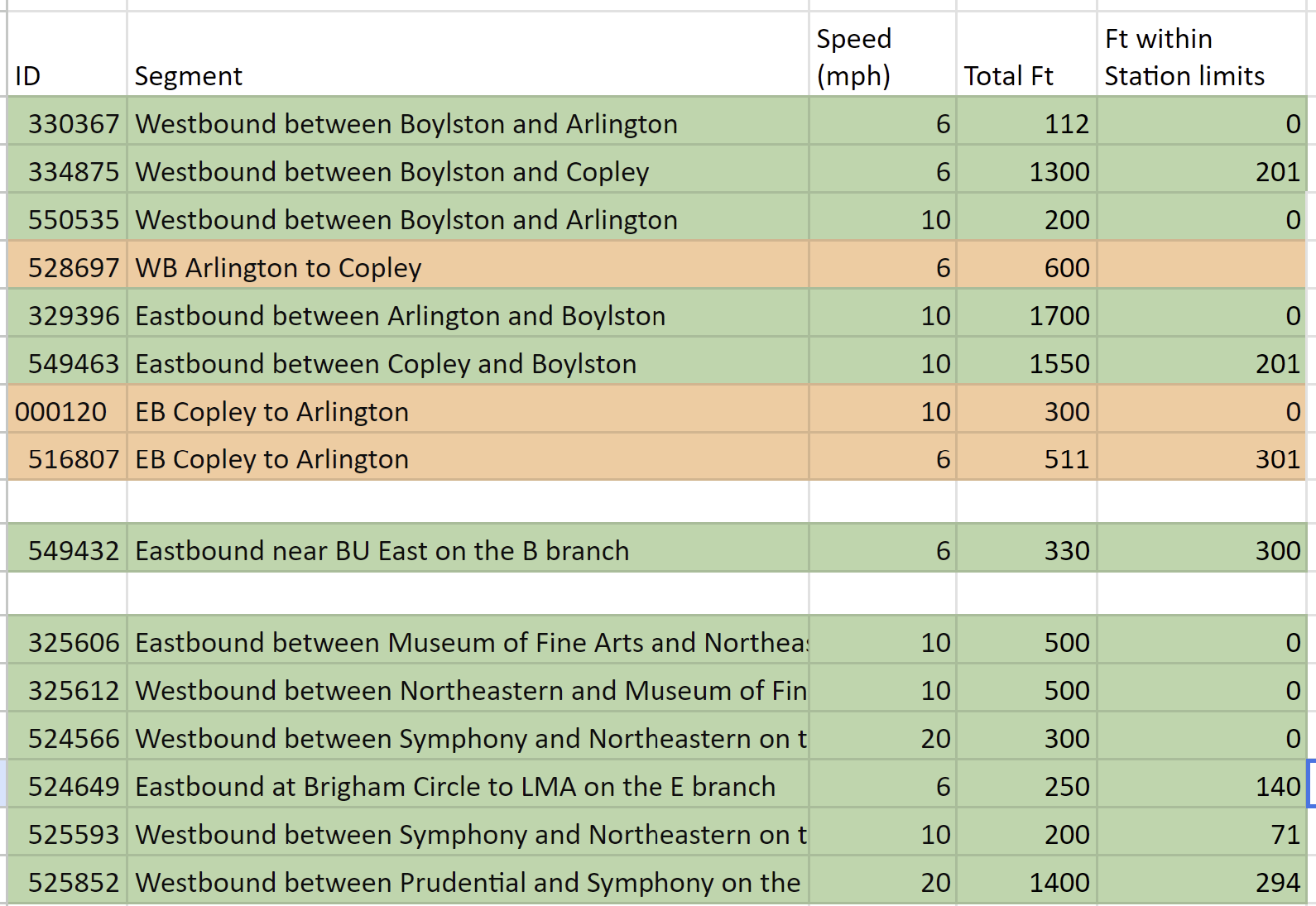1316x906 pixels.
Task: Click station limits value 140
Action: coord(1201,786)
